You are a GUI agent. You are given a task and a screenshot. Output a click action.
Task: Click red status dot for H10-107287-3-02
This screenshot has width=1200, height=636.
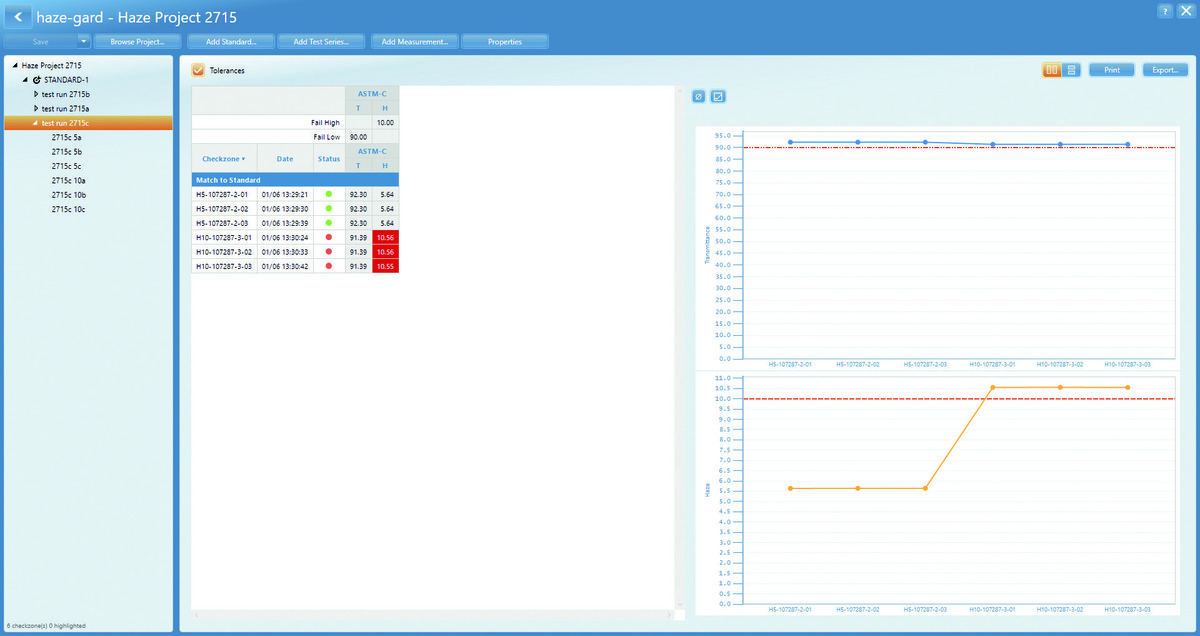(329, 252)
